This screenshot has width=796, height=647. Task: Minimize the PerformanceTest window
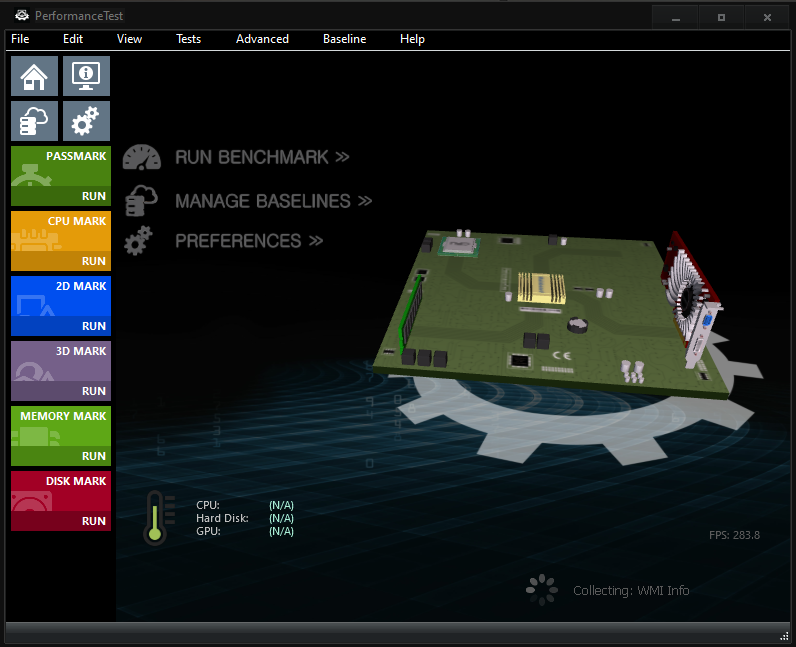pos(675,17)
